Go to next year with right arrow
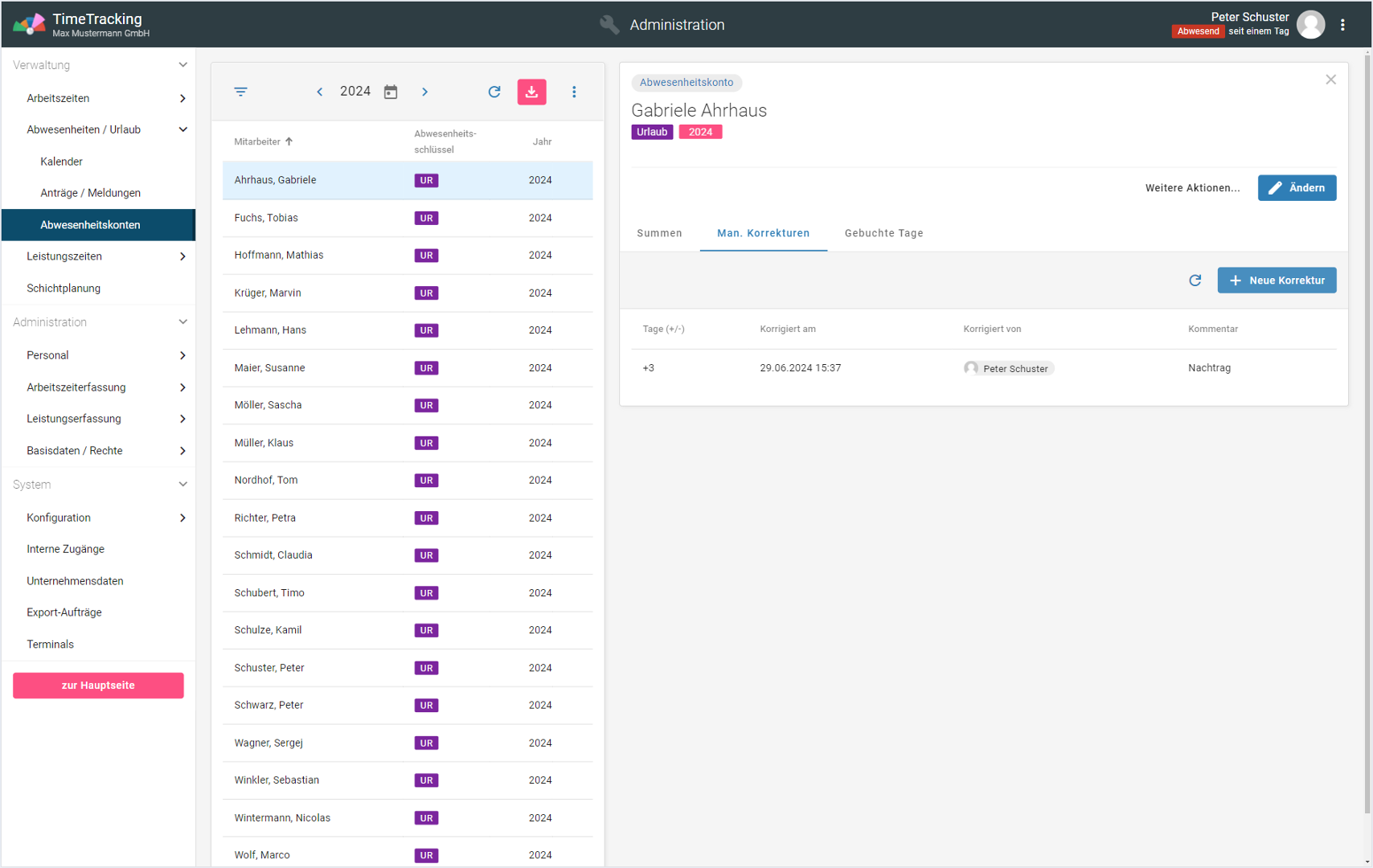 [x=424, y=92]
